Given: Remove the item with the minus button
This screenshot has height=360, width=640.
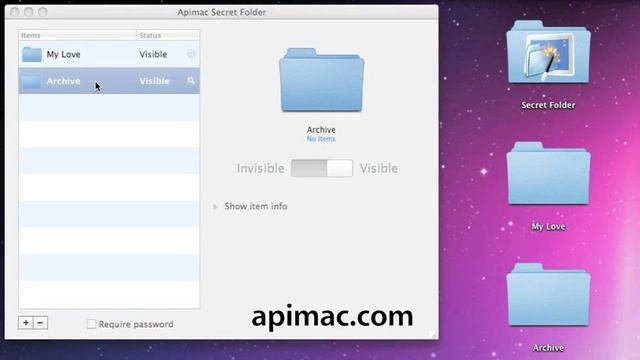Looking at the screenshot, I should tap(40, 323).
